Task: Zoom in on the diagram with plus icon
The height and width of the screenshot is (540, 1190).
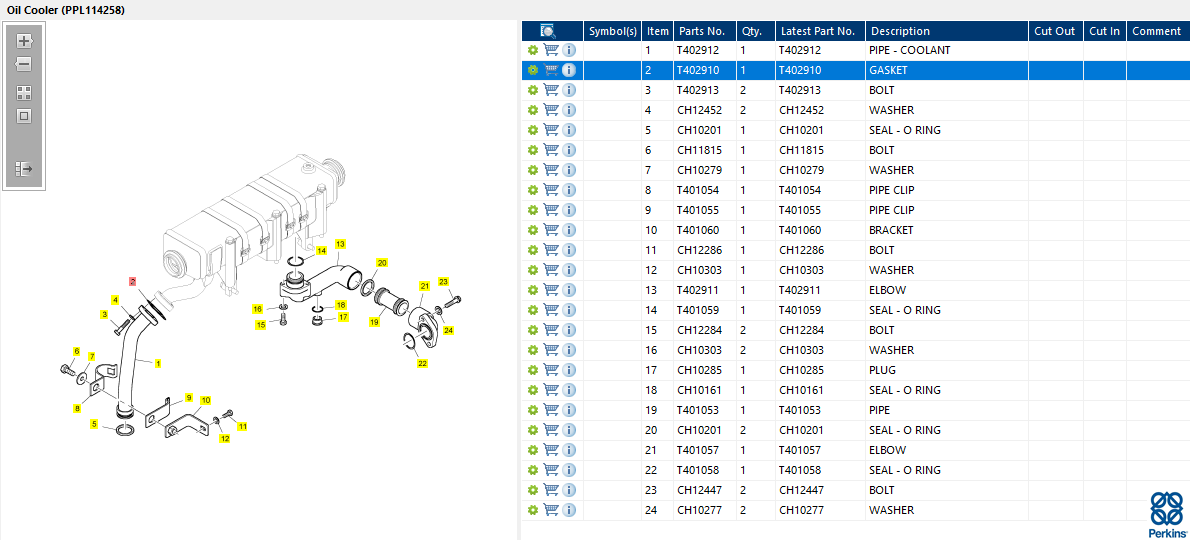Action: [x=24, y=41]
